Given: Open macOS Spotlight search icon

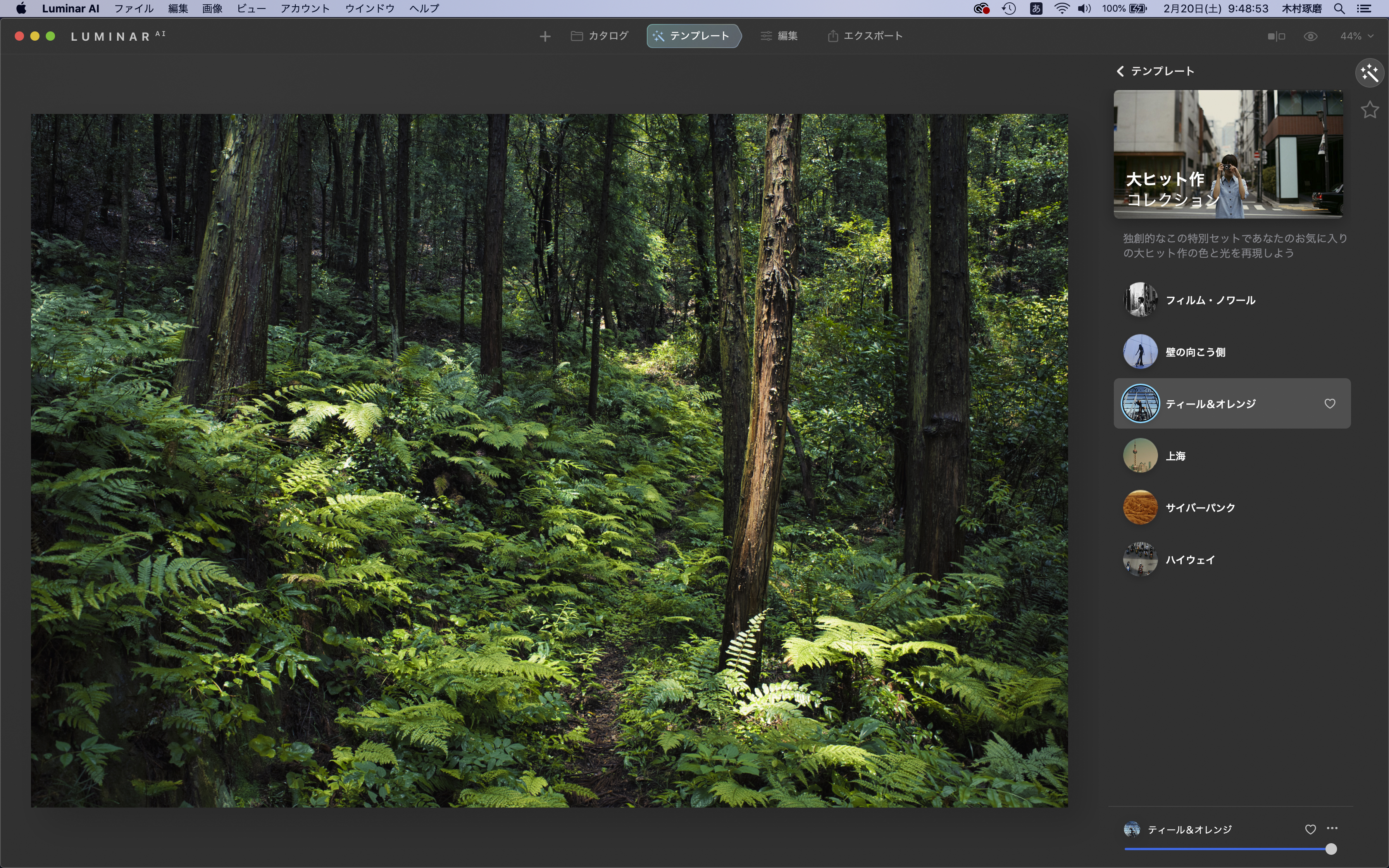Looking at the screenshot, I should click(x=1339, y=9).
